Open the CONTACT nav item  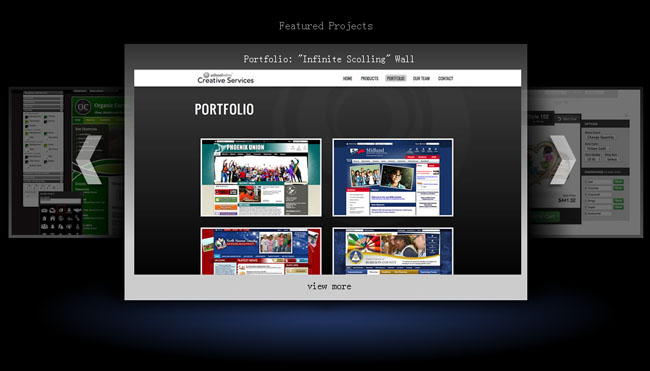point(446,78)
